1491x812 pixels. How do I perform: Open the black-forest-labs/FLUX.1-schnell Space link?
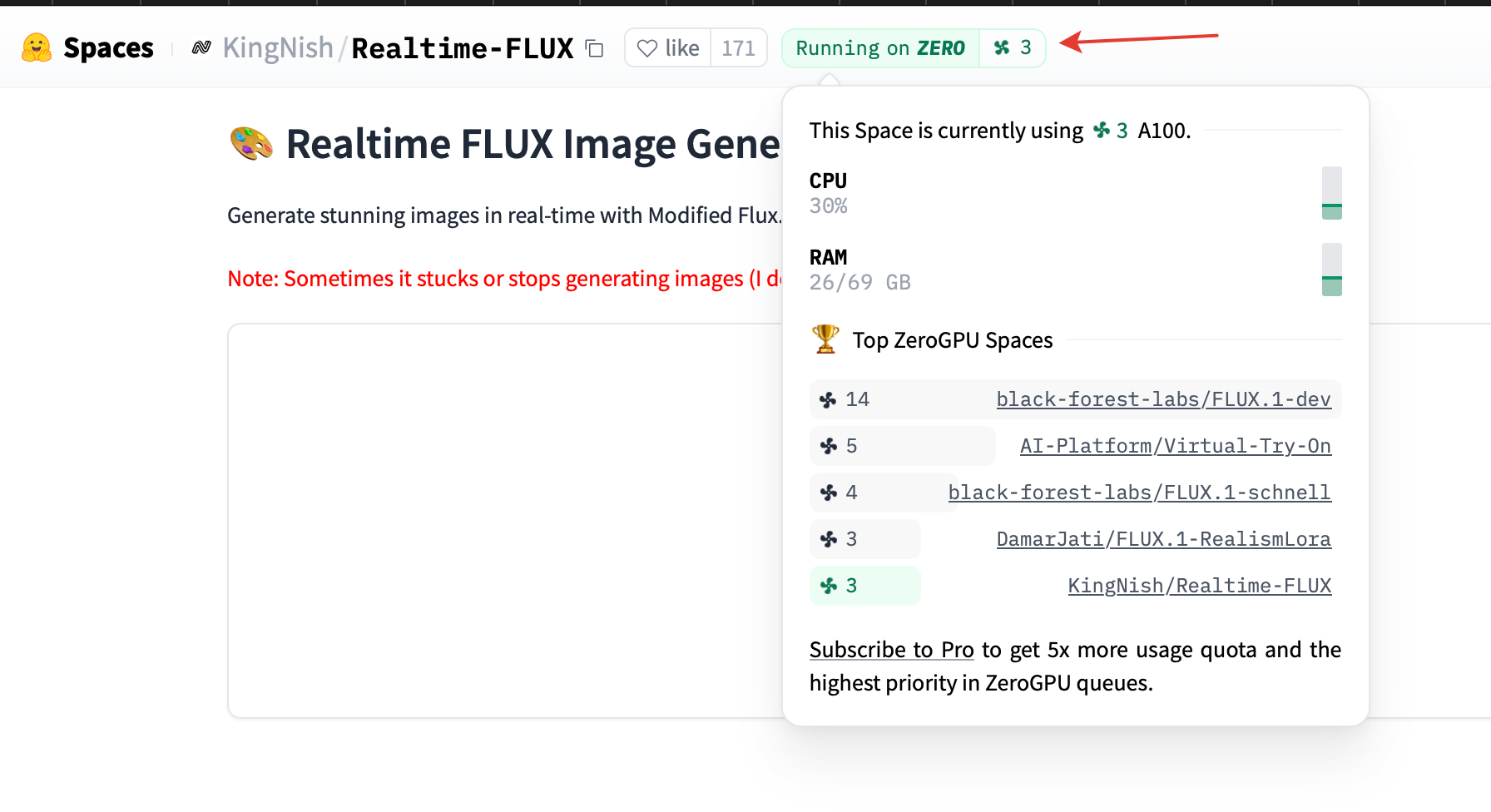pos(1139,493)
